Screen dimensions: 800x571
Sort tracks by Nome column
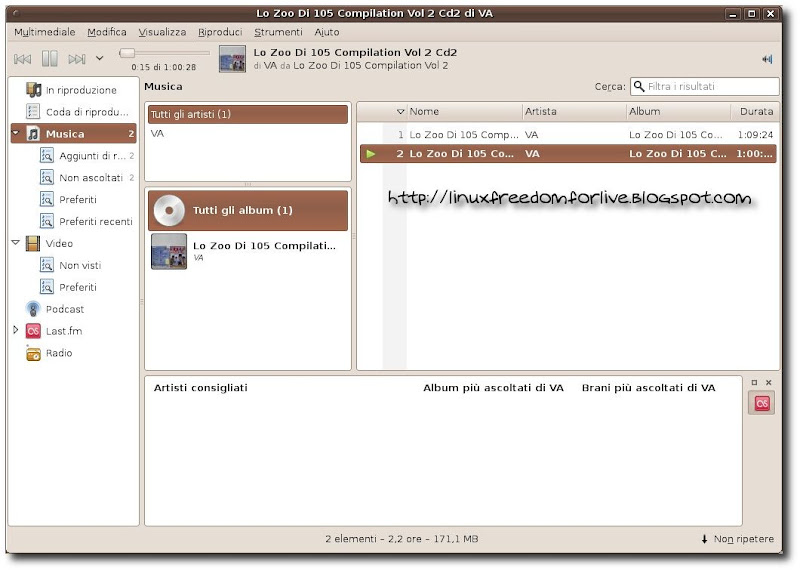tap(464, 112)
